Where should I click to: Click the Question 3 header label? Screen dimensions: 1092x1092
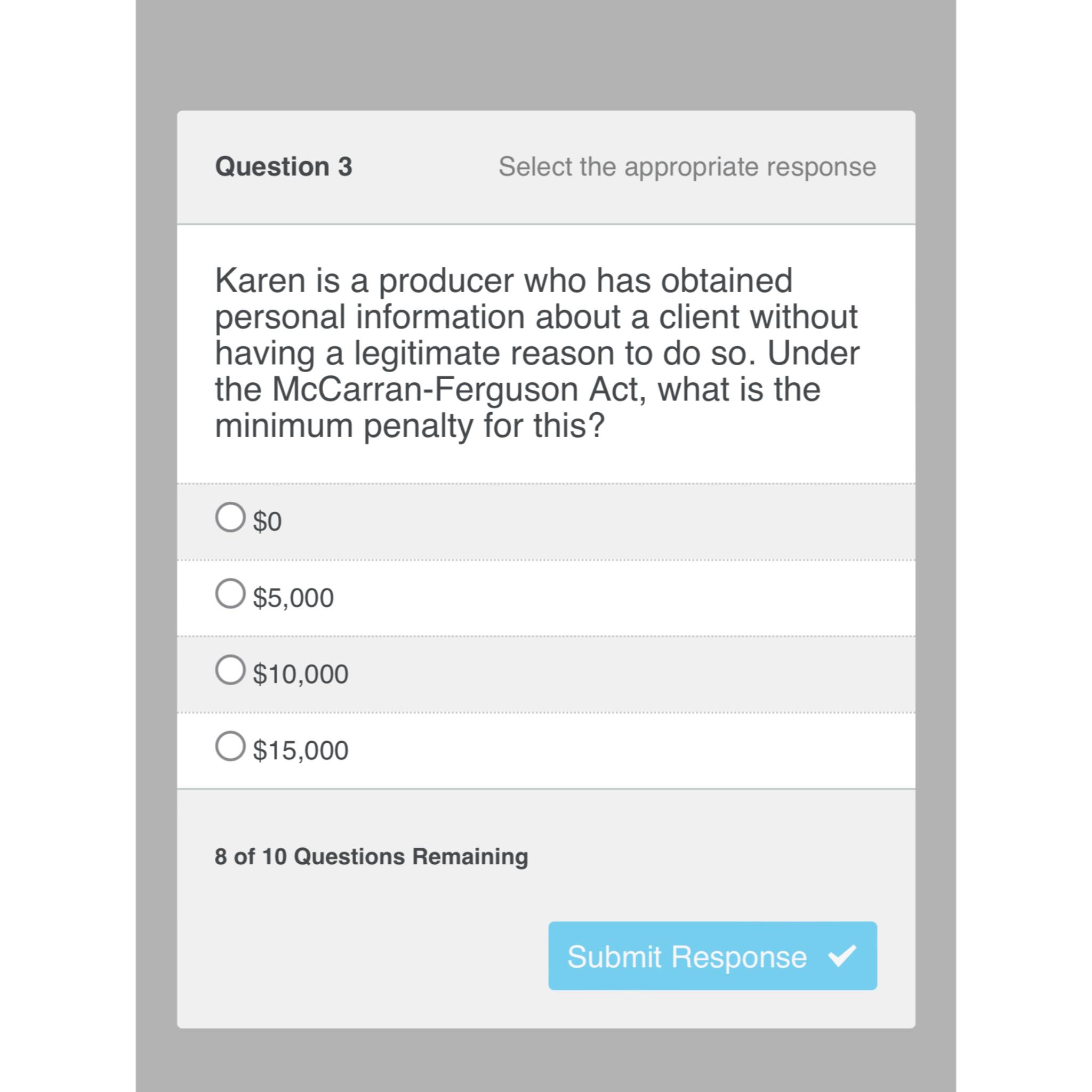click(x=285, y=166)
